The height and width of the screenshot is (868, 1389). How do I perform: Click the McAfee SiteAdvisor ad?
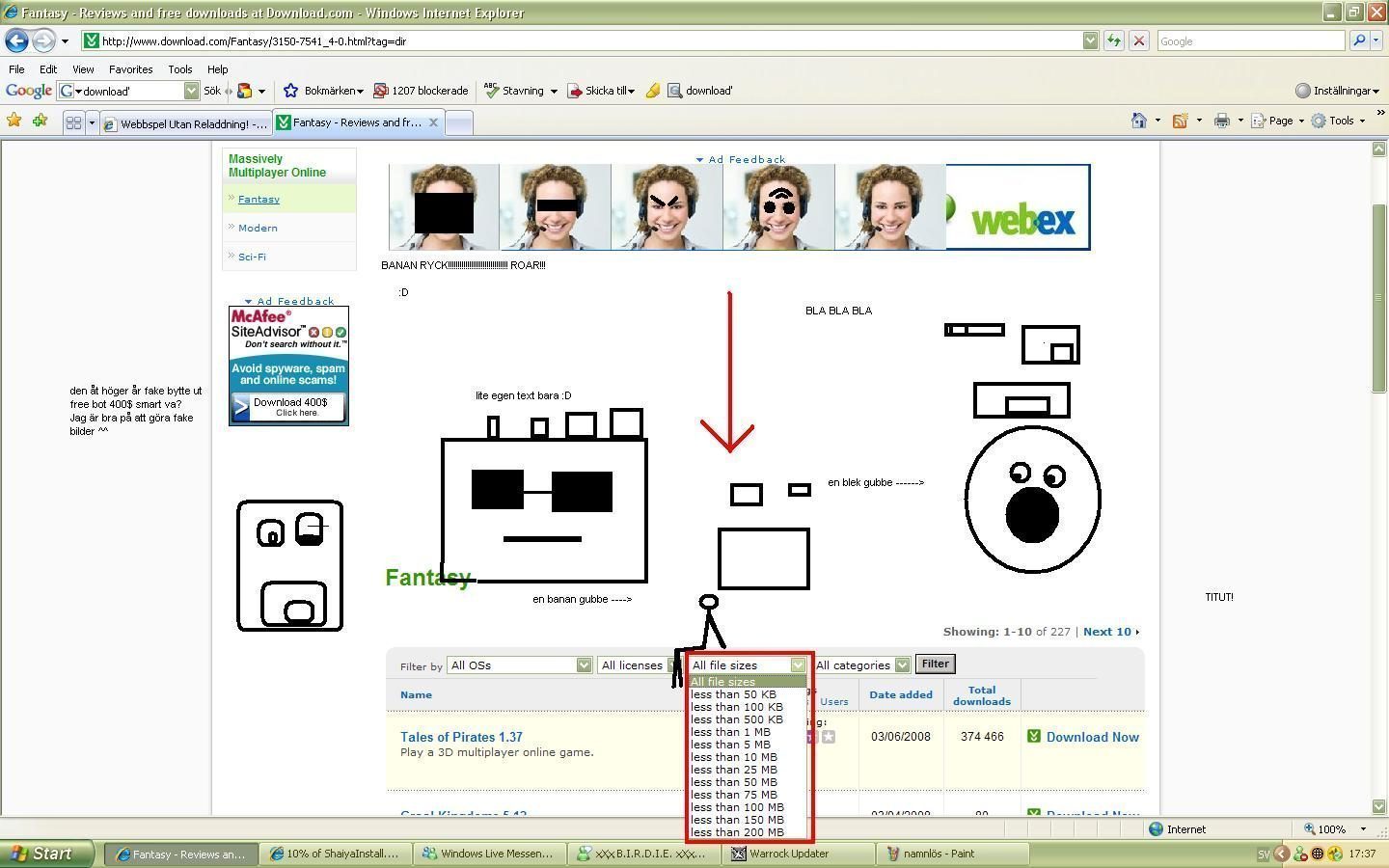pyautogui.click(x=288, y=366)
